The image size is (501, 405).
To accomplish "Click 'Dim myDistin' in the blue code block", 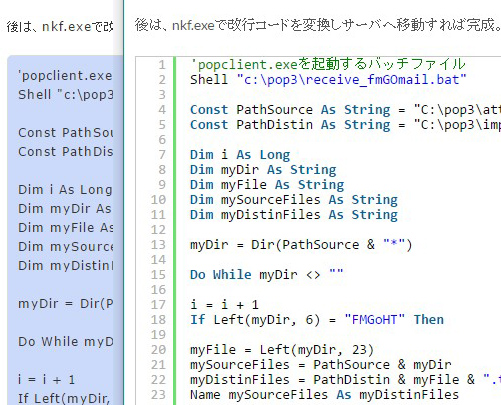I will [66, 266].
